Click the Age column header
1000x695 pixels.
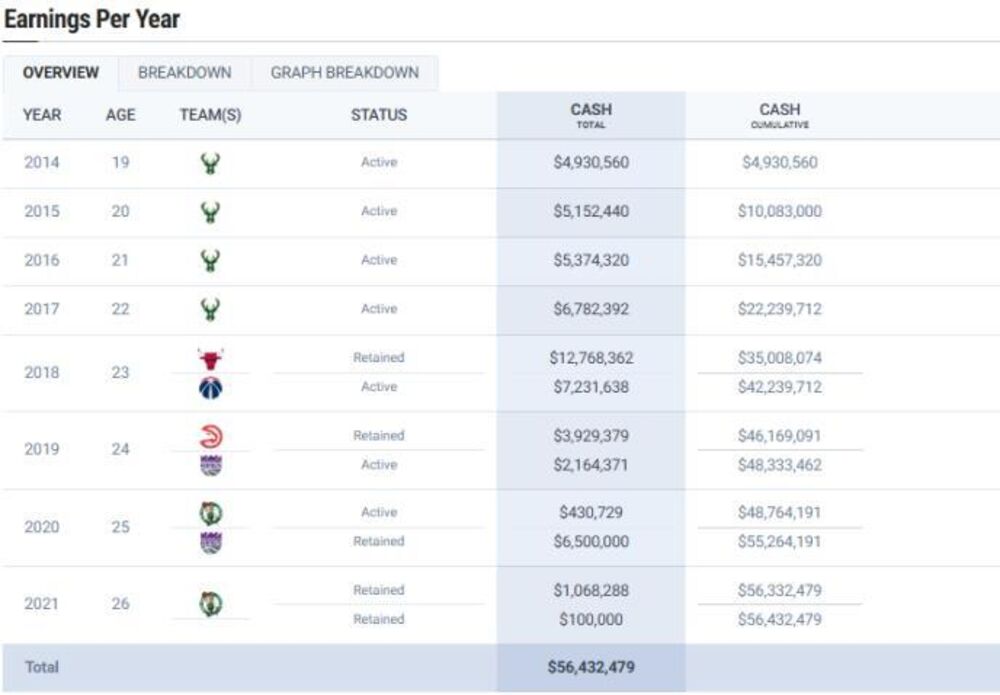120,115
